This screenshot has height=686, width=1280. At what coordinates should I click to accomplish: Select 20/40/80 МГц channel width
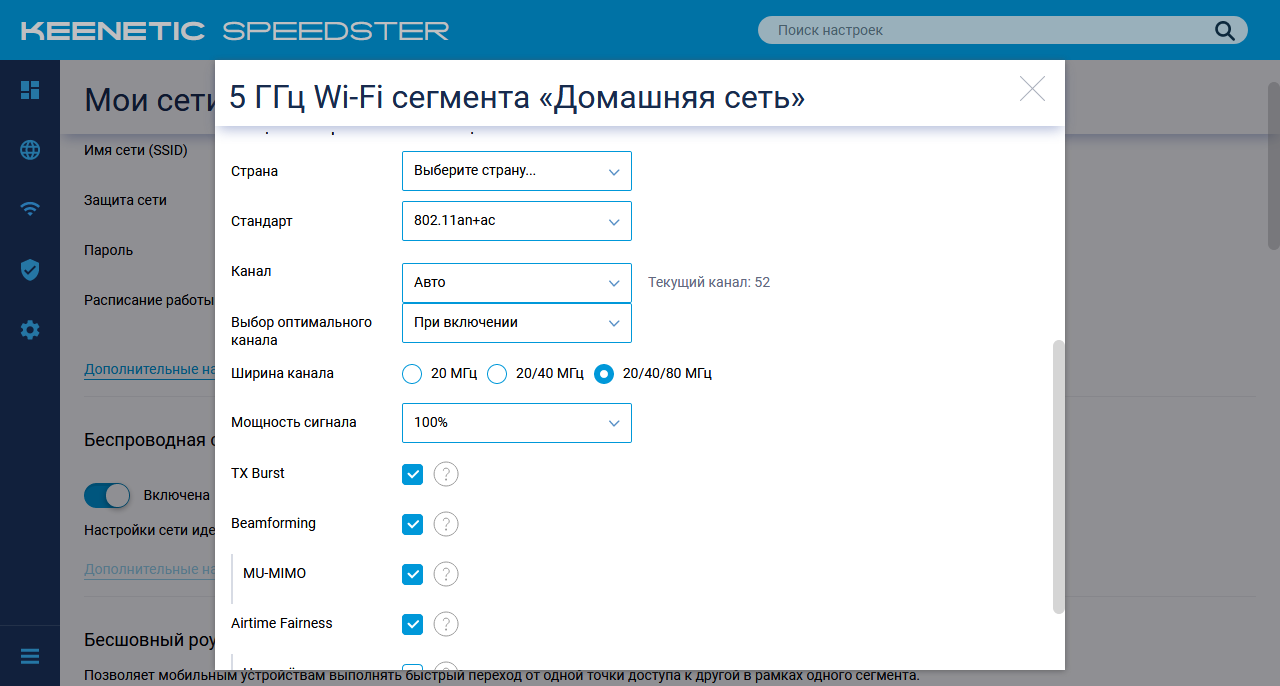(604, 374)
